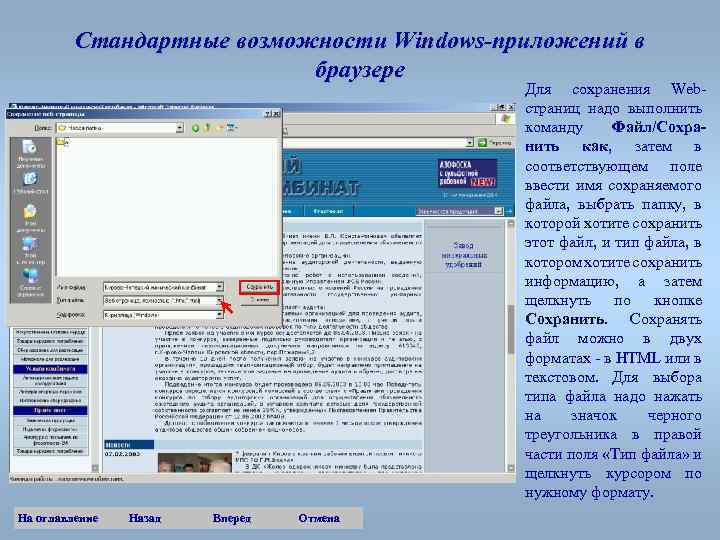The image size is (720, 540).
Task: Open My Documents place in save dialog sidebar
Action: click(31, 218)
